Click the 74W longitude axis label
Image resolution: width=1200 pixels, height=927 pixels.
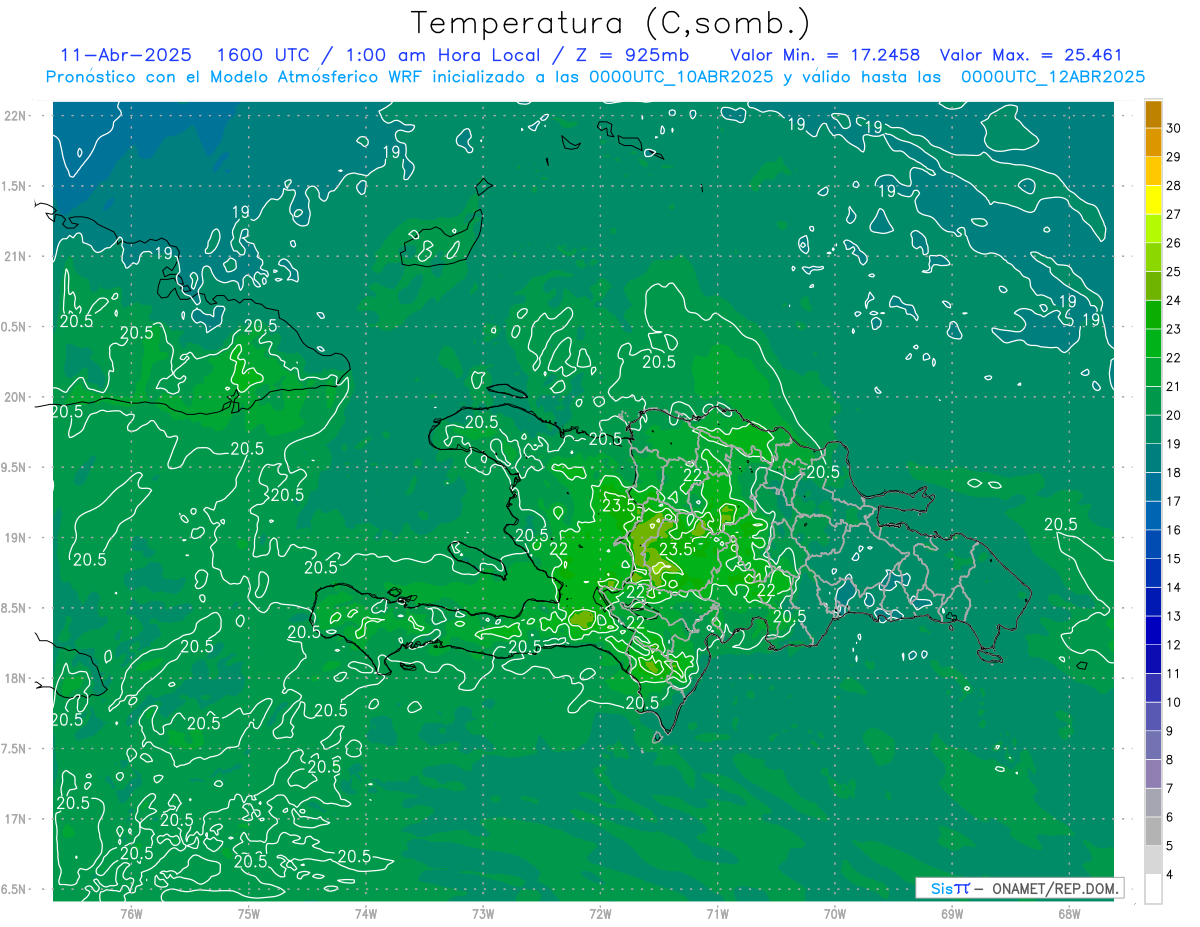(x=366, y=913)
